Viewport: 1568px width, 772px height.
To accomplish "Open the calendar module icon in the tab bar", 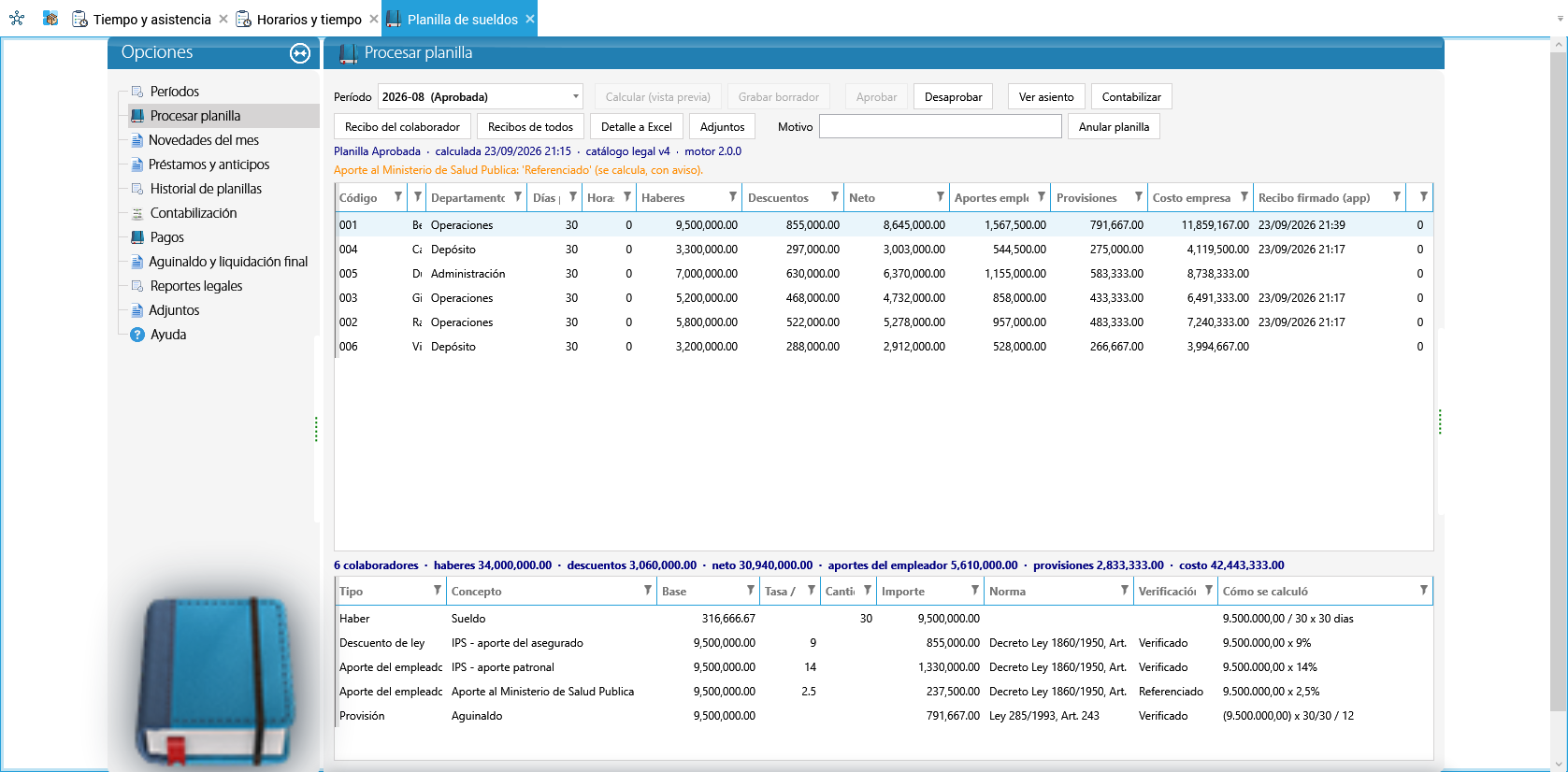I will [50, 19].
